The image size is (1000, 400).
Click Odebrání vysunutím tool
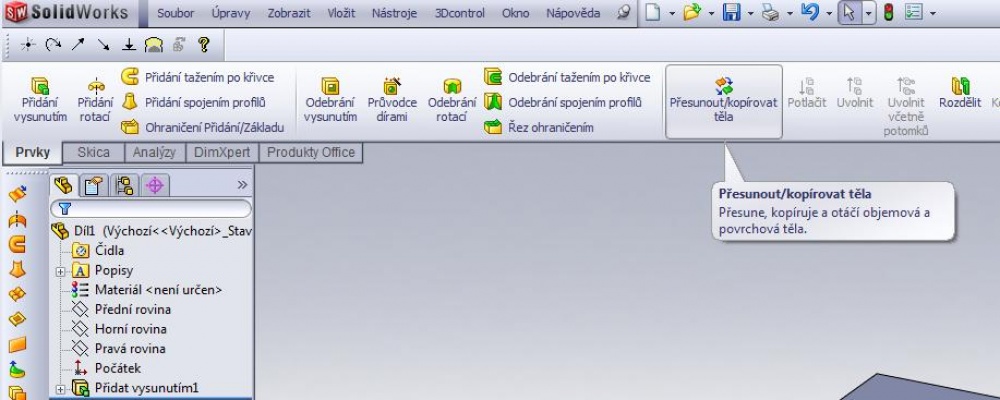330,100
